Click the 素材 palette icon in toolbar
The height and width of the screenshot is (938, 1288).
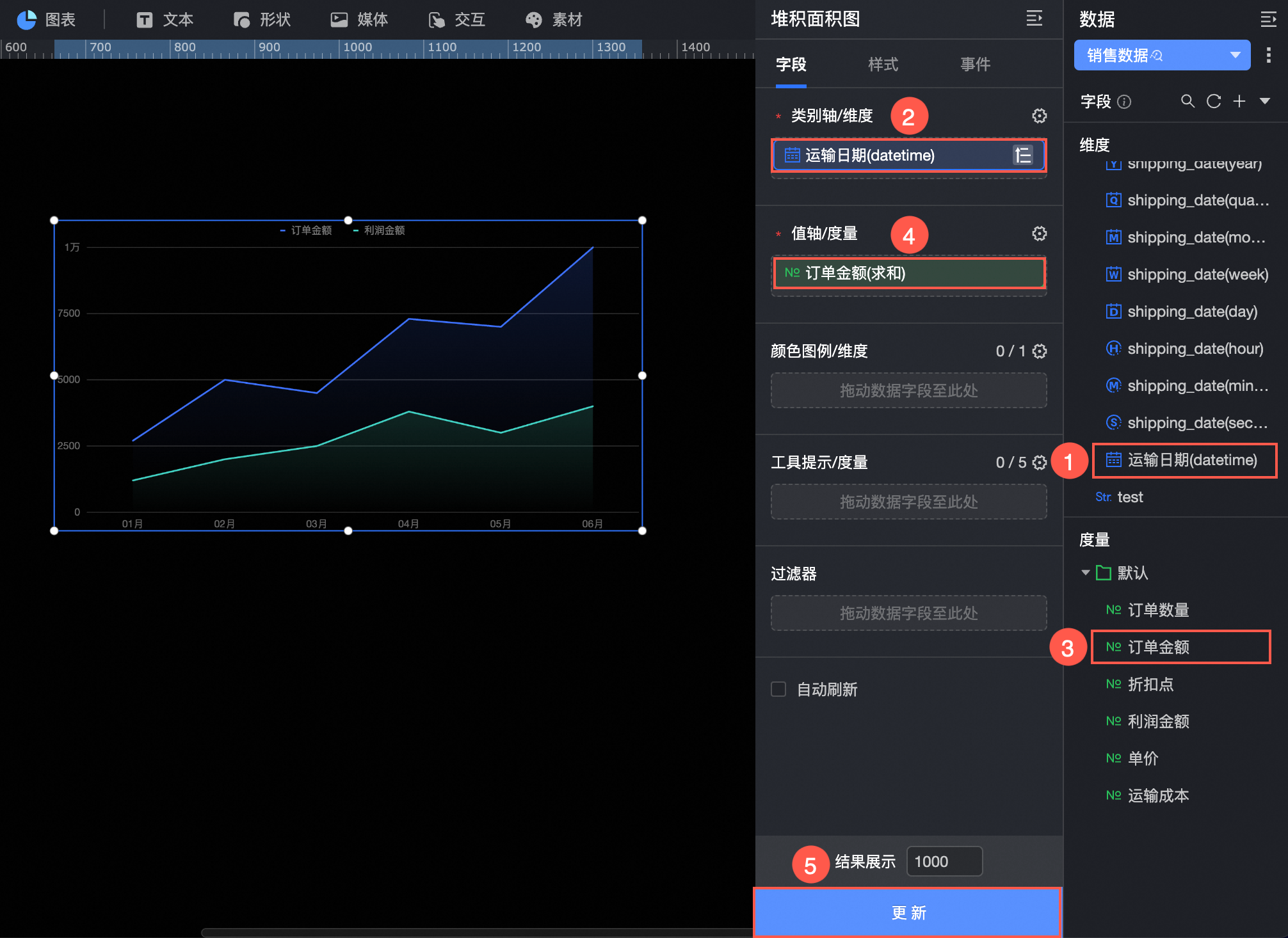pyautogui.click(x=533, y=20)
